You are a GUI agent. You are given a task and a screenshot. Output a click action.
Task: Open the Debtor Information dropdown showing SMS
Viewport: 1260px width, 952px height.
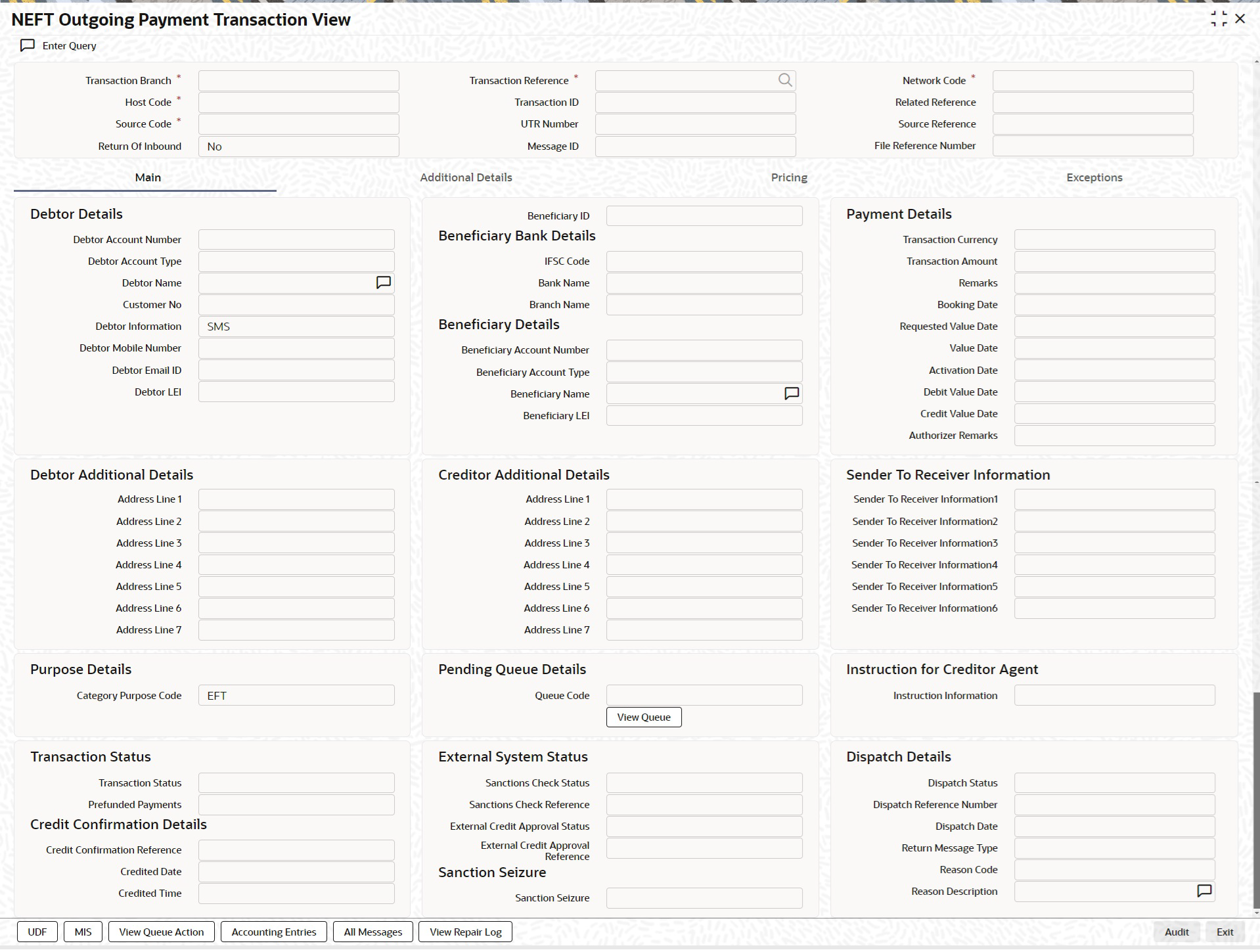pyautogui.click(x=296, y=327)
